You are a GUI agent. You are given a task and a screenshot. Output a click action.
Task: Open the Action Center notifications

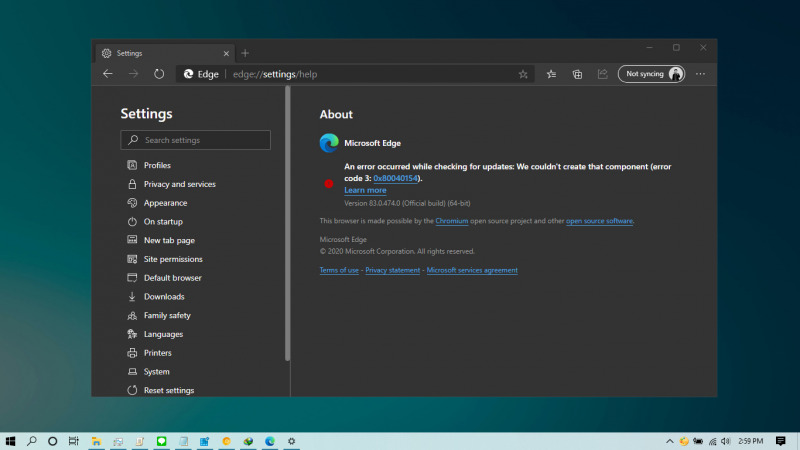(781, 441)
